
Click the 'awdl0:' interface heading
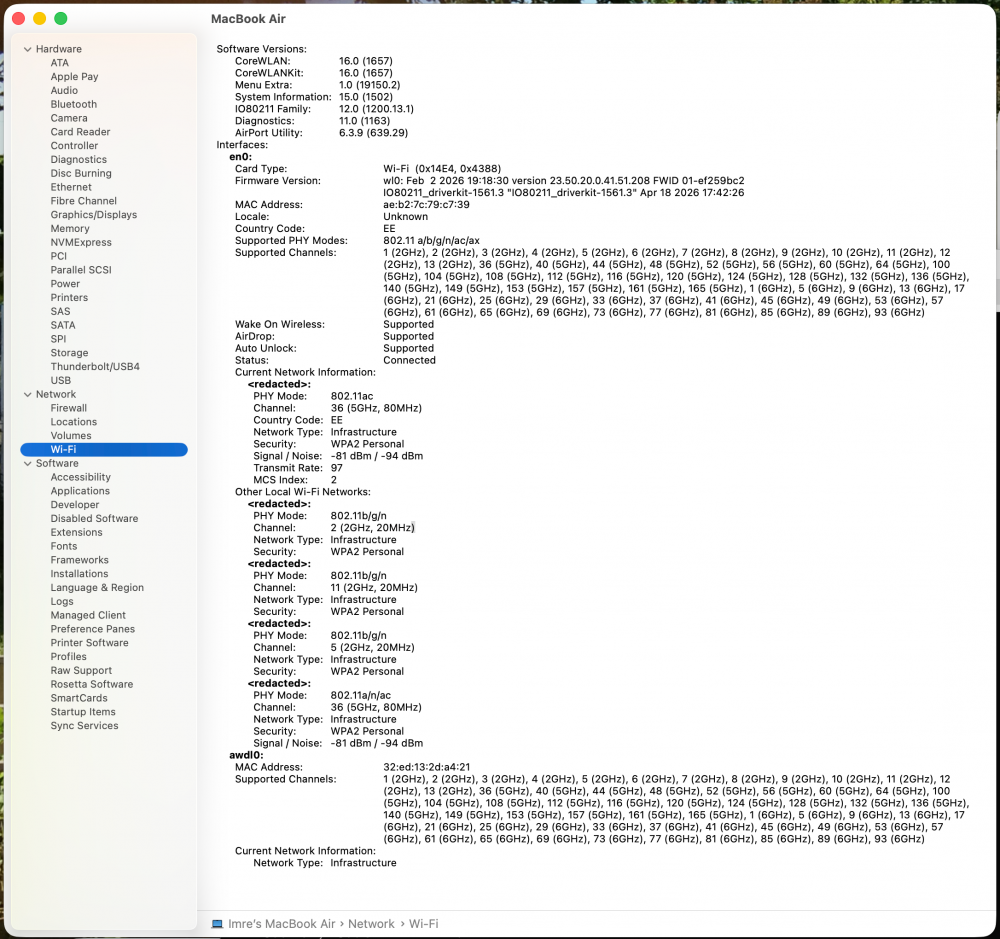pyautogui.click(x=246, y=755)
